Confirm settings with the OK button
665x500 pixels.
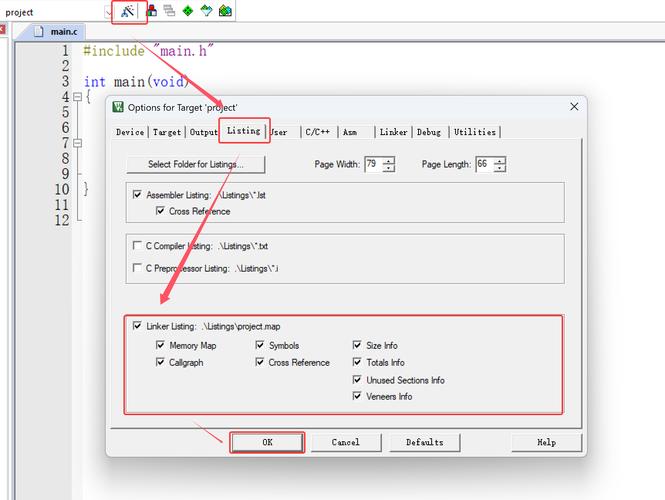coord(267,442)
